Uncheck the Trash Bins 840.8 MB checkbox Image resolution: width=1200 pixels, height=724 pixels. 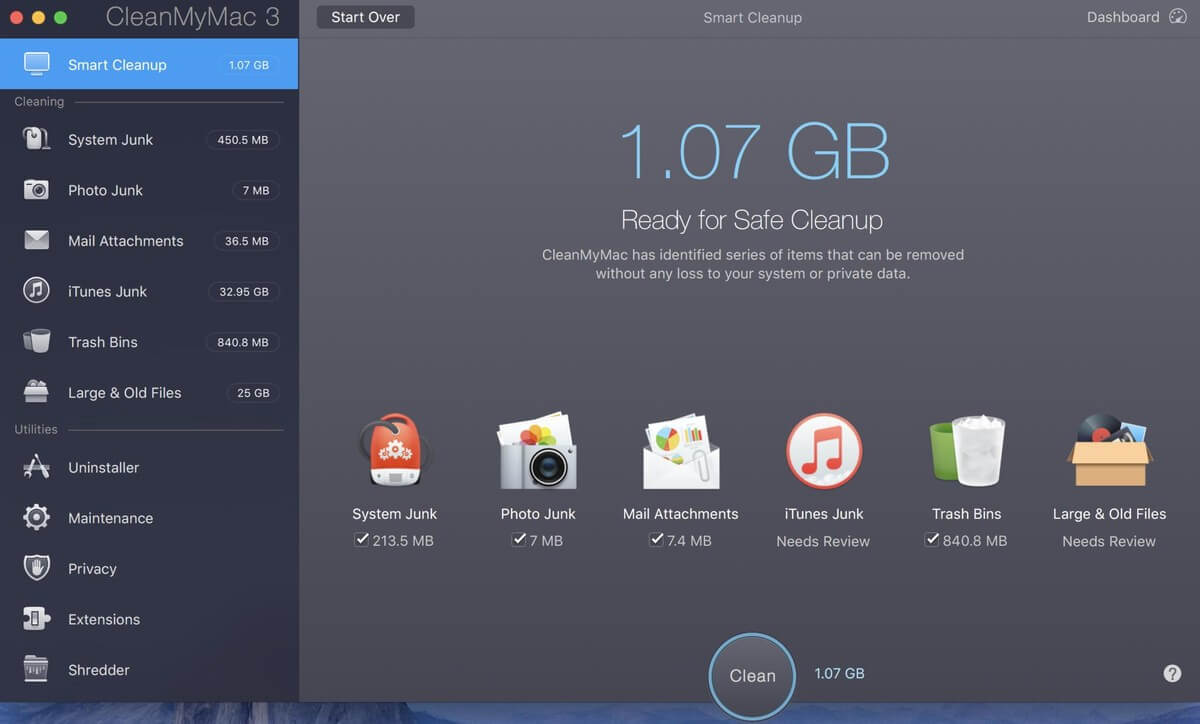click(932, 540)
